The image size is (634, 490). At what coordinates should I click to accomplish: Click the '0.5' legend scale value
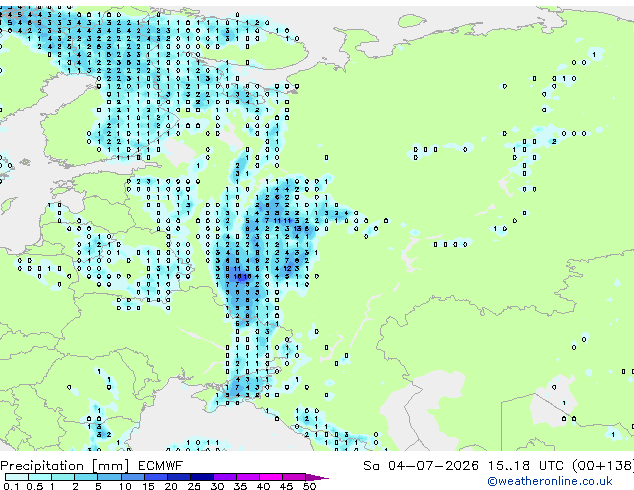35,486
